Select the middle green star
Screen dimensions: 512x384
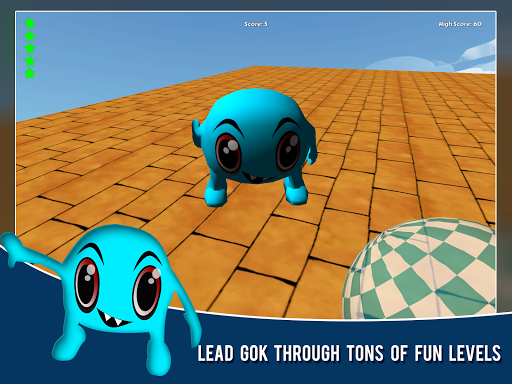pyautogui.click(x=30, y=48)
